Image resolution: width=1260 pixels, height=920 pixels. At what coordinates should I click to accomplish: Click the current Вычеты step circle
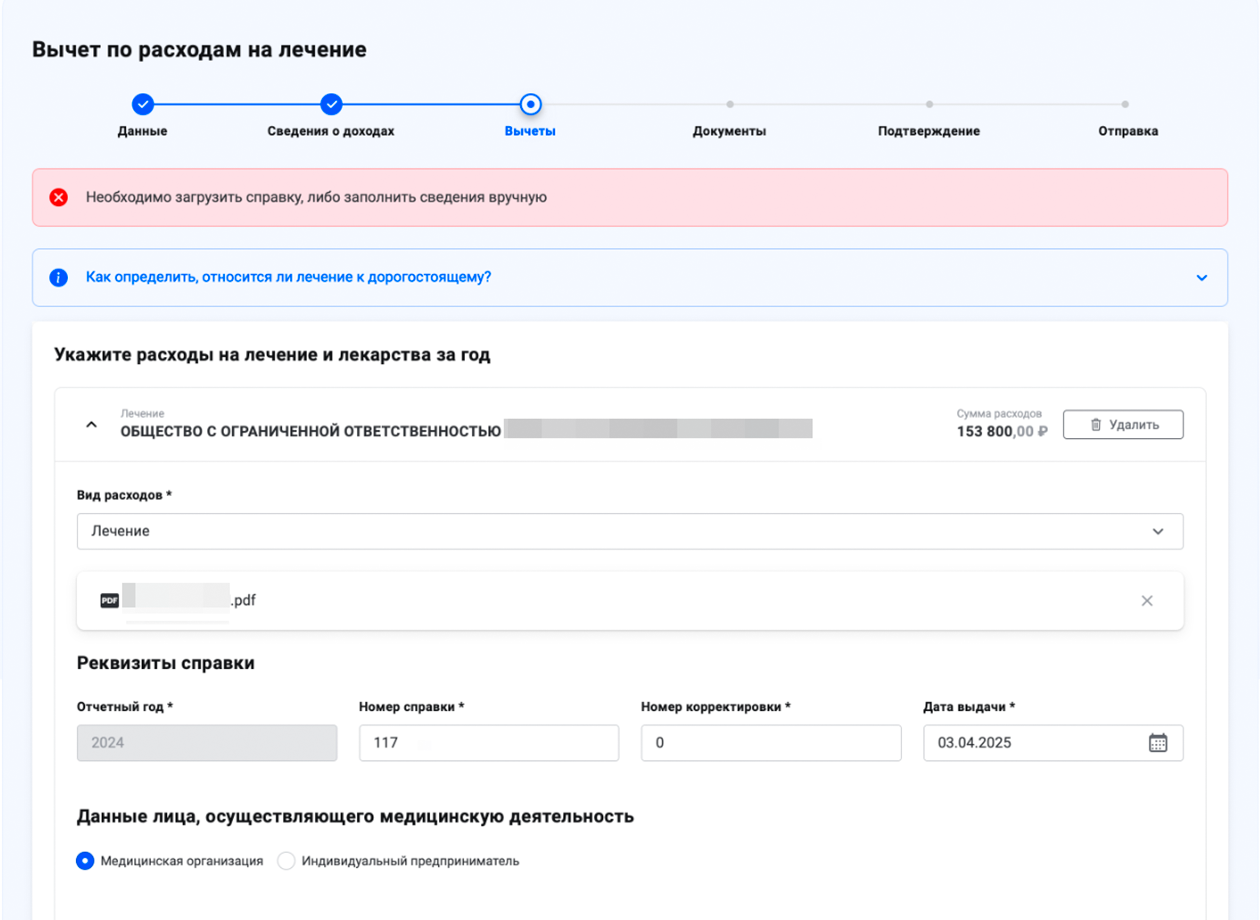531,104
